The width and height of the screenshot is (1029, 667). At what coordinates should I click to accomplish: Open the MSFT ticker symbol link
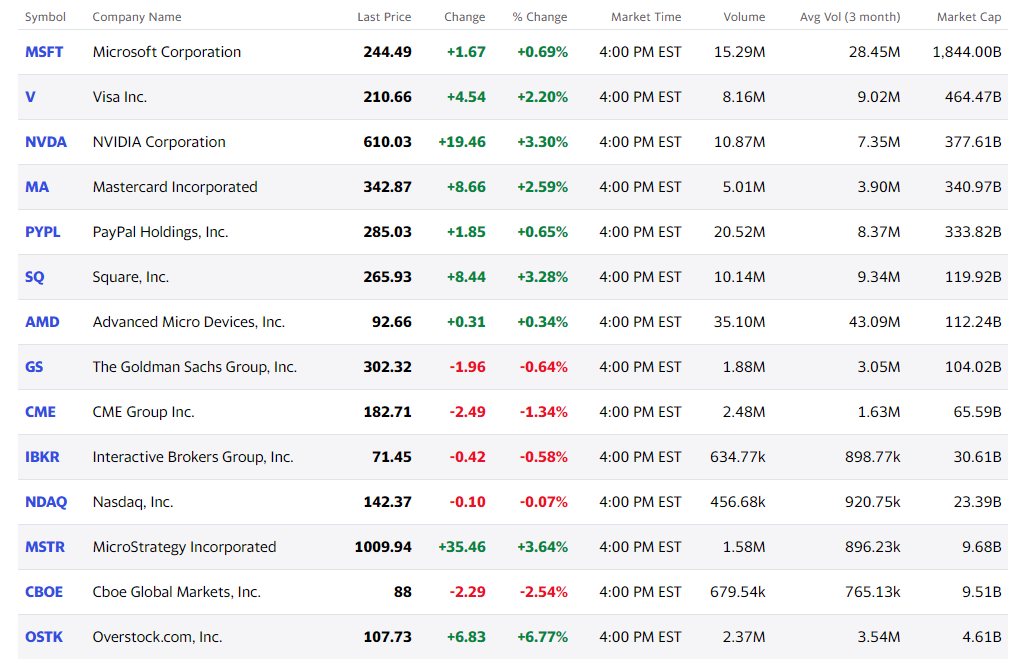tap(44, 52)
